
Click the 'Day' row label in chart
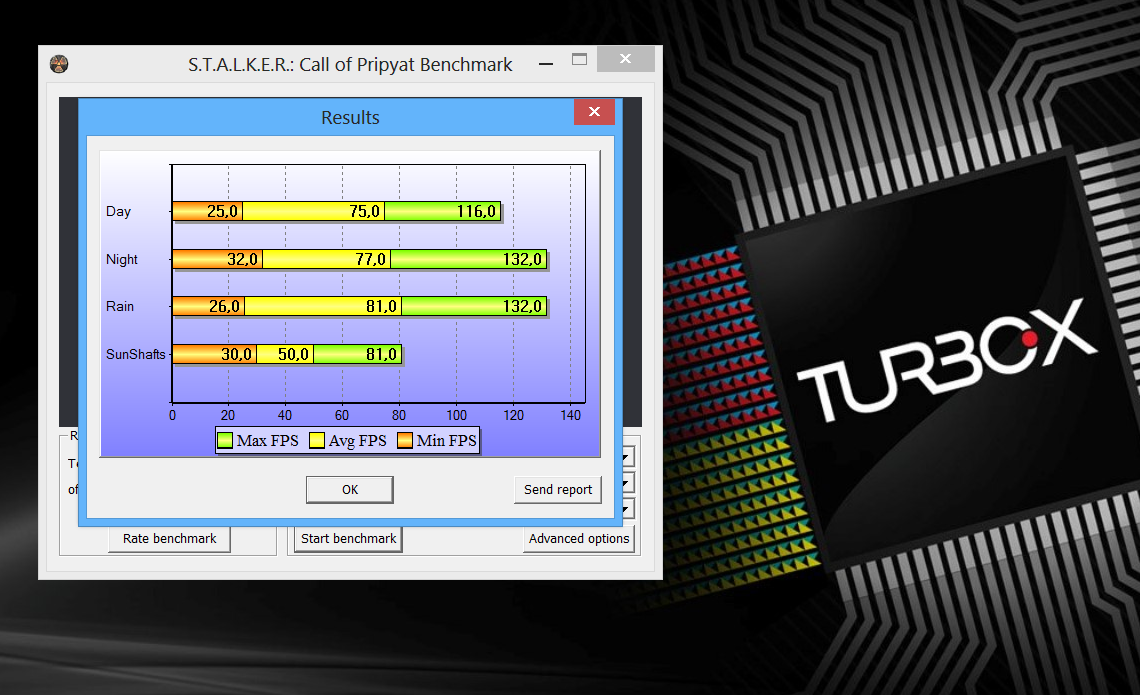(119, 212)
